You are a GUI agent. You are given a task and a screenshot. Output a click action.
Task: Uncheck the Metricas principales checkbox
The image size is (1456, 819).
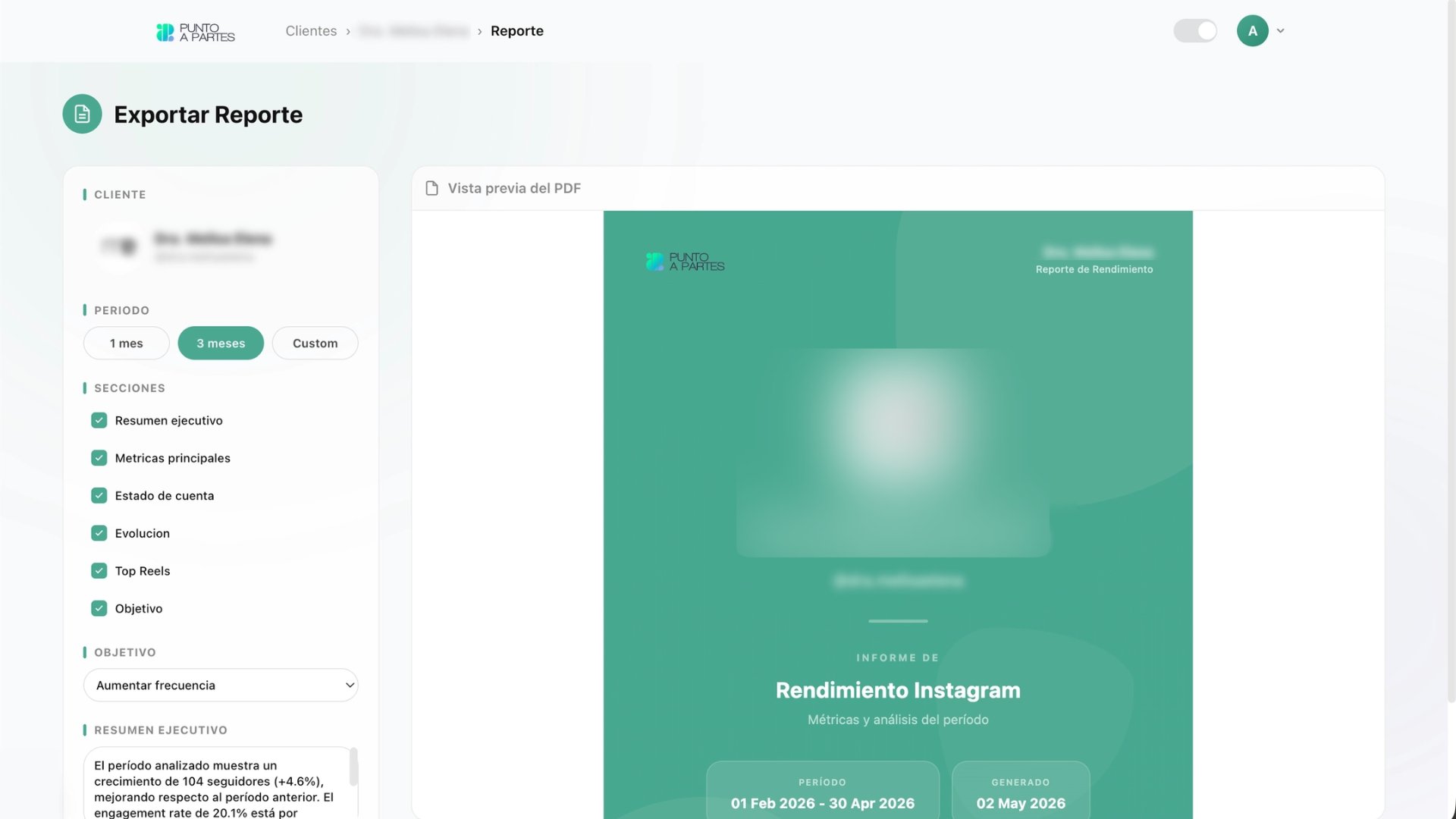click(x=99, y=458)
